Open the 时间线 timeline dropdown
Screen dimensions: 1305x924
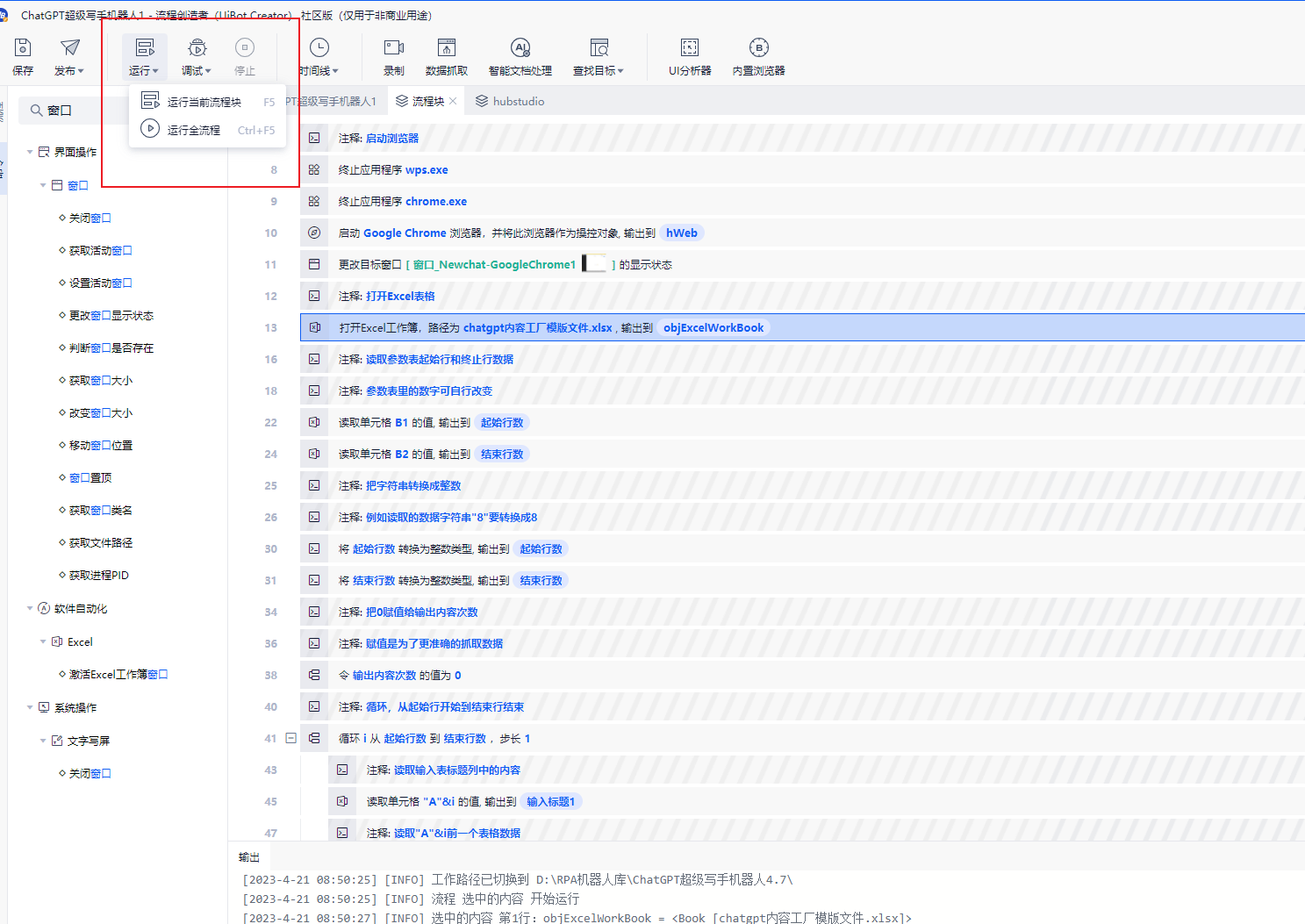[x=319, y=57]
